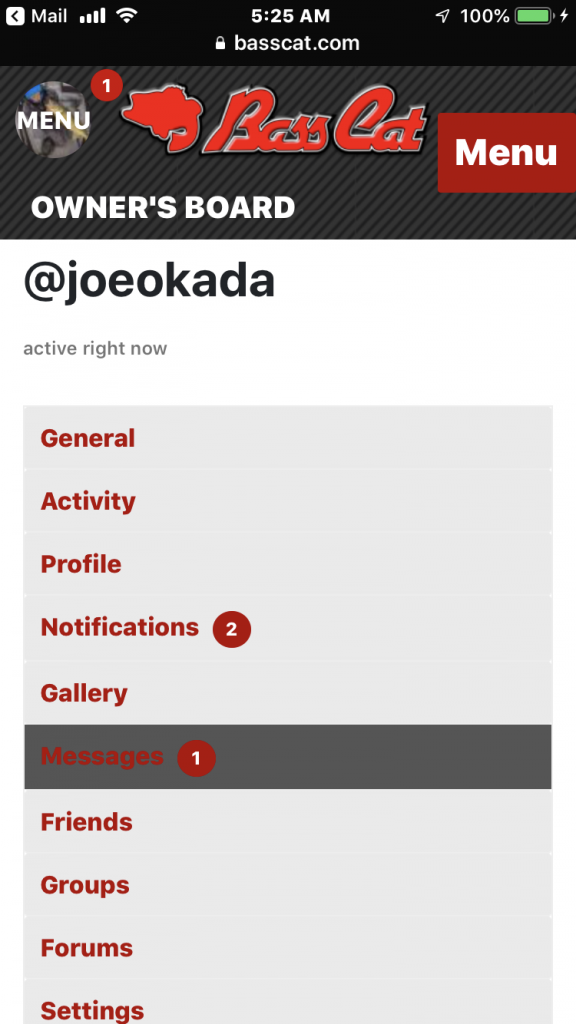Viewport: 576px width, 1024px height.
Task: View the Gallery section
Action: 288,692
